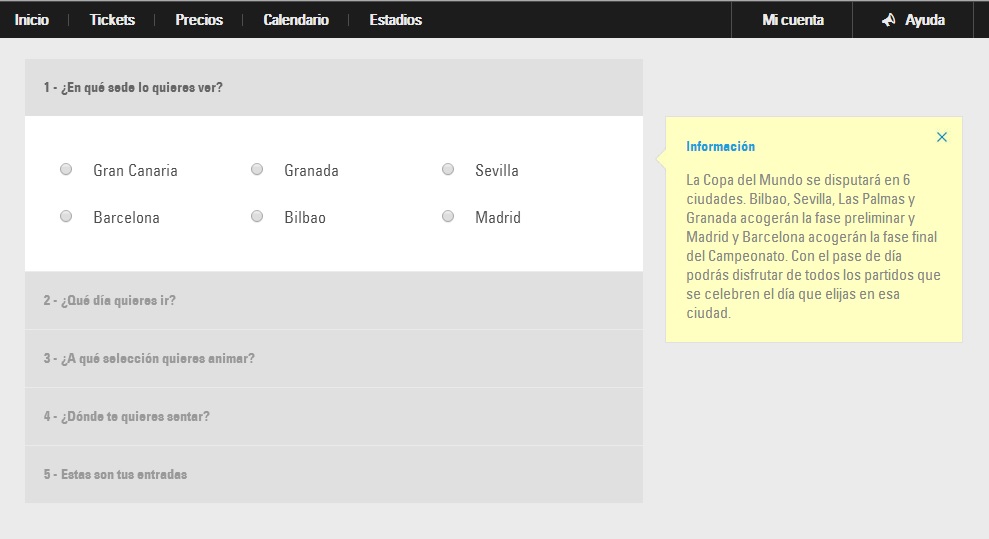The width and height of the screenshot is (989, 539).
Task: Navigate to Calendario
Action: point(296,20)
